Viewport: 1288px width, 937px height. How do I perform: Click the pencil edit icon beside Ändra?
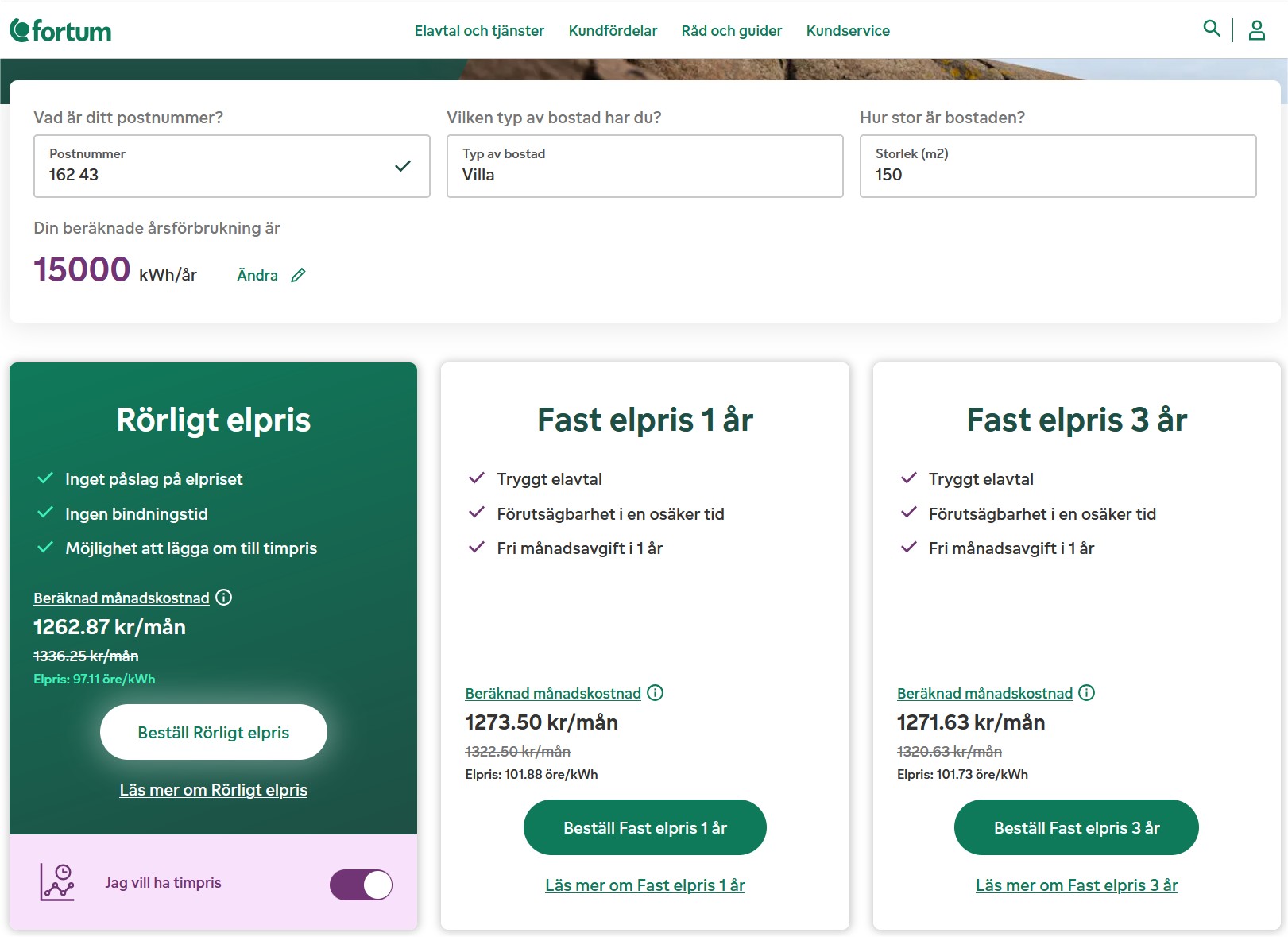coord(298,276)
